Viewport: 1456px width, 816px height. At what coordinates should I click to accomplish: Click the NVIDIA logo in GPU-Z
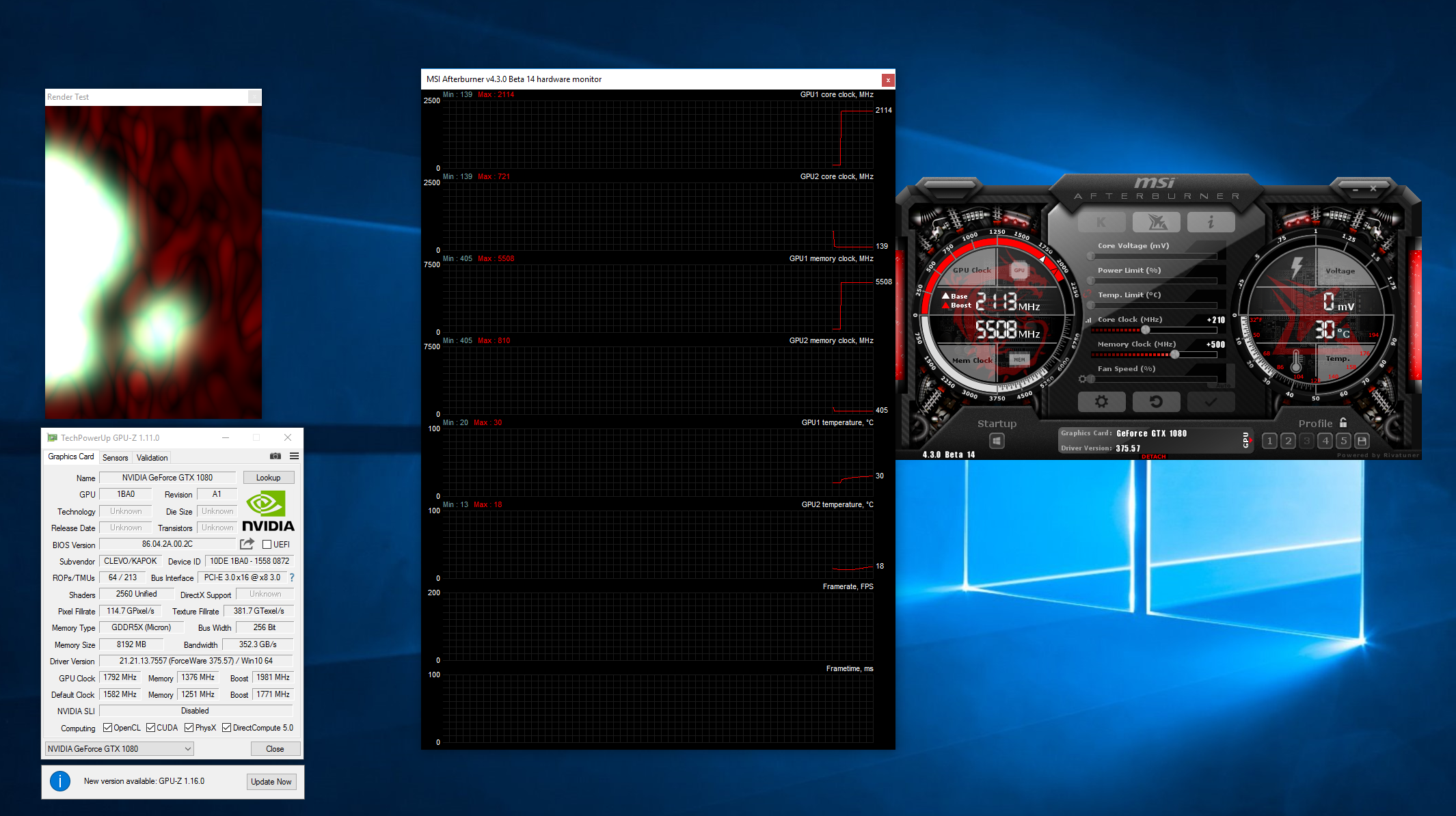268,511
